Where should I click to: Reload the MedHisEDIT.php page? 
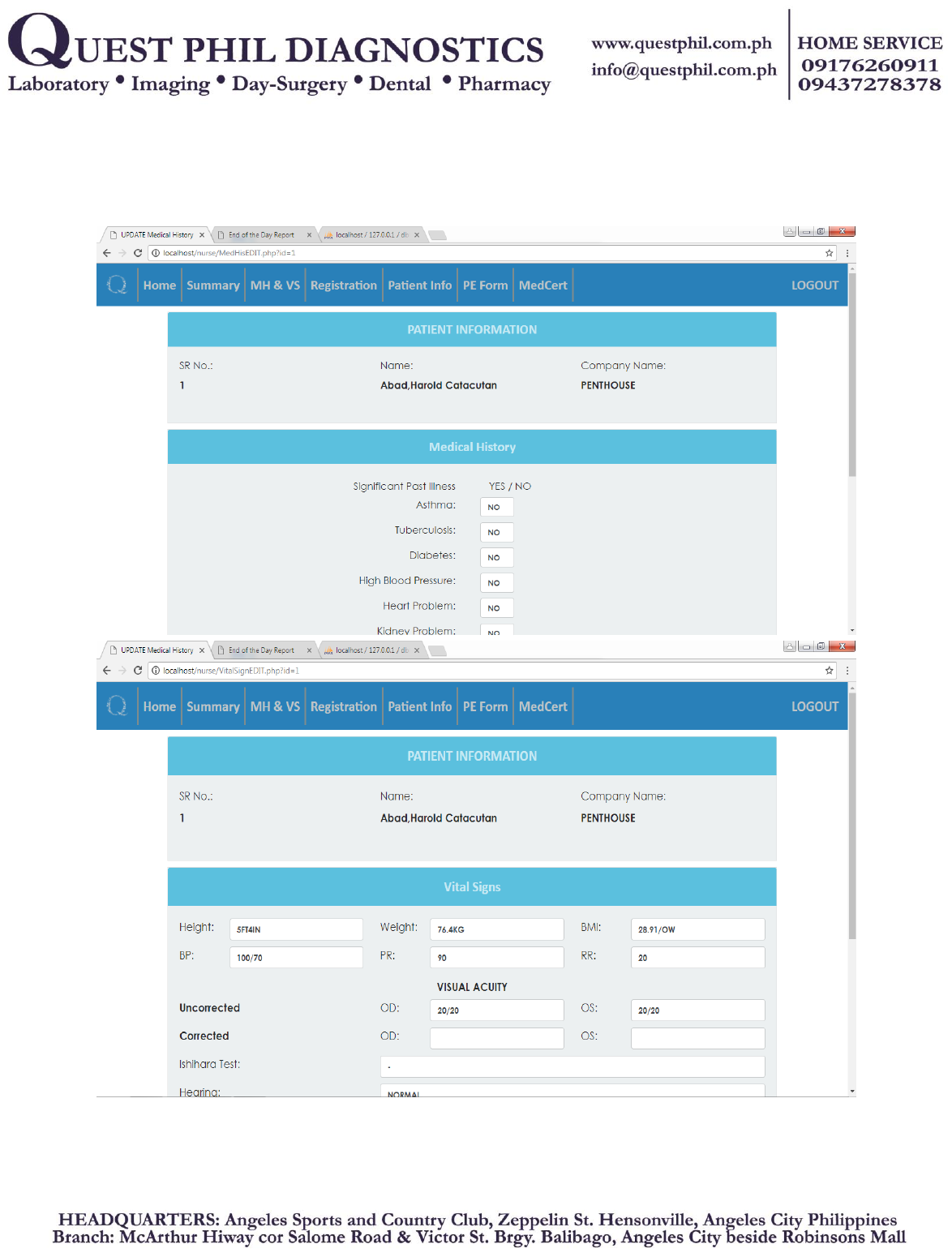137,253
